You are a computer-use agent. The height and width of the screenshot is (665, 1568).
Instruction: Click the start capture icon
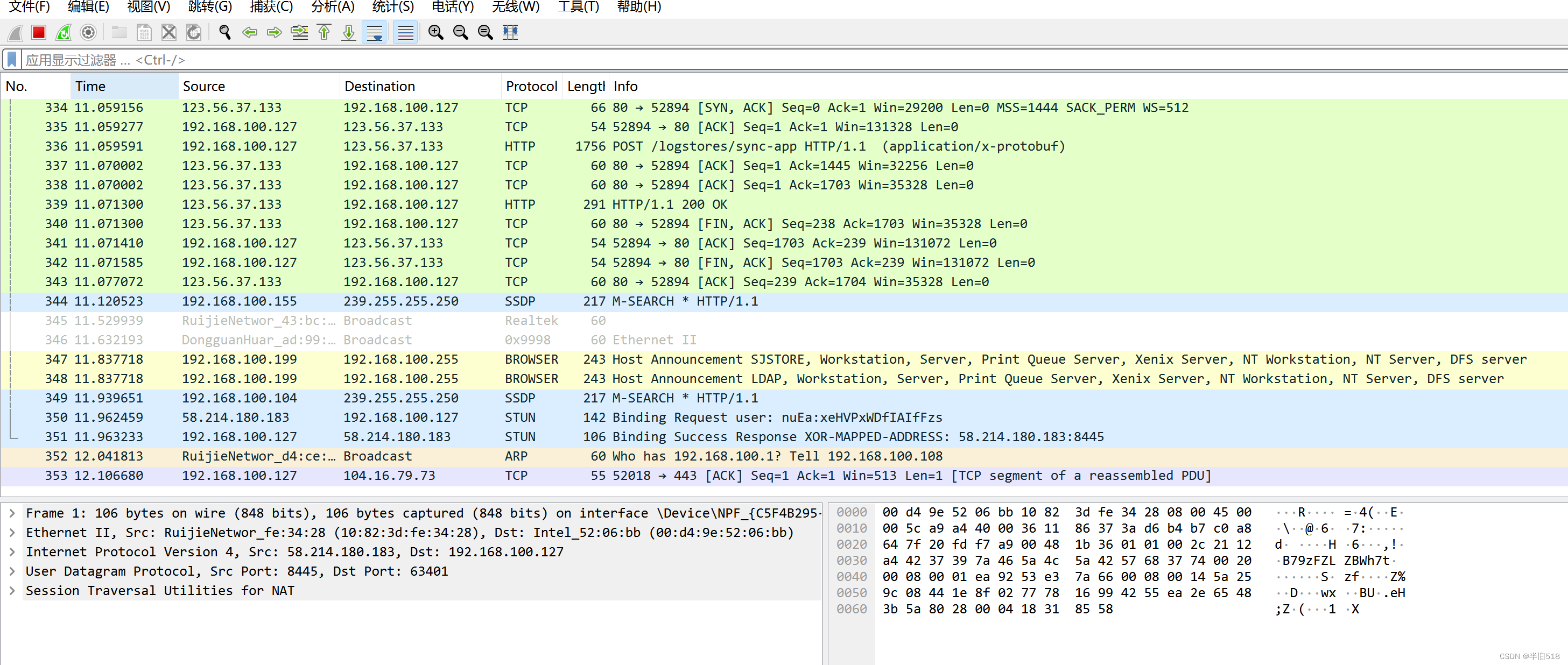pyautogui.click(x=14, y=34)
